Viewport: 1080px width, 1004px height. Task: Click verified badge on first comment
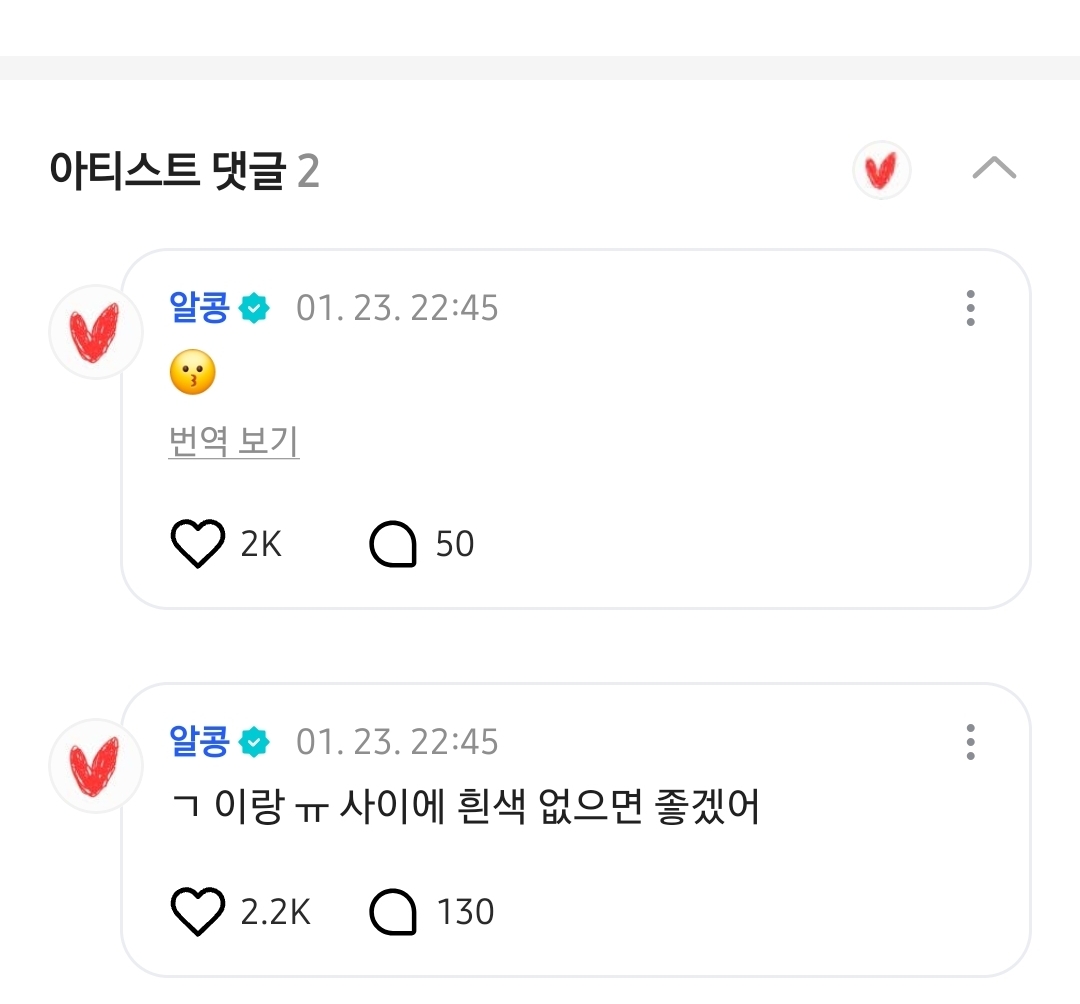point(255,308)
